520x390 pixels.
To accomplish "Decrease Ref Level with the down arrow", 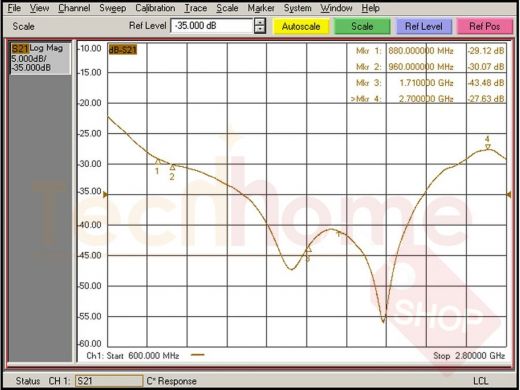I will 260,30.
